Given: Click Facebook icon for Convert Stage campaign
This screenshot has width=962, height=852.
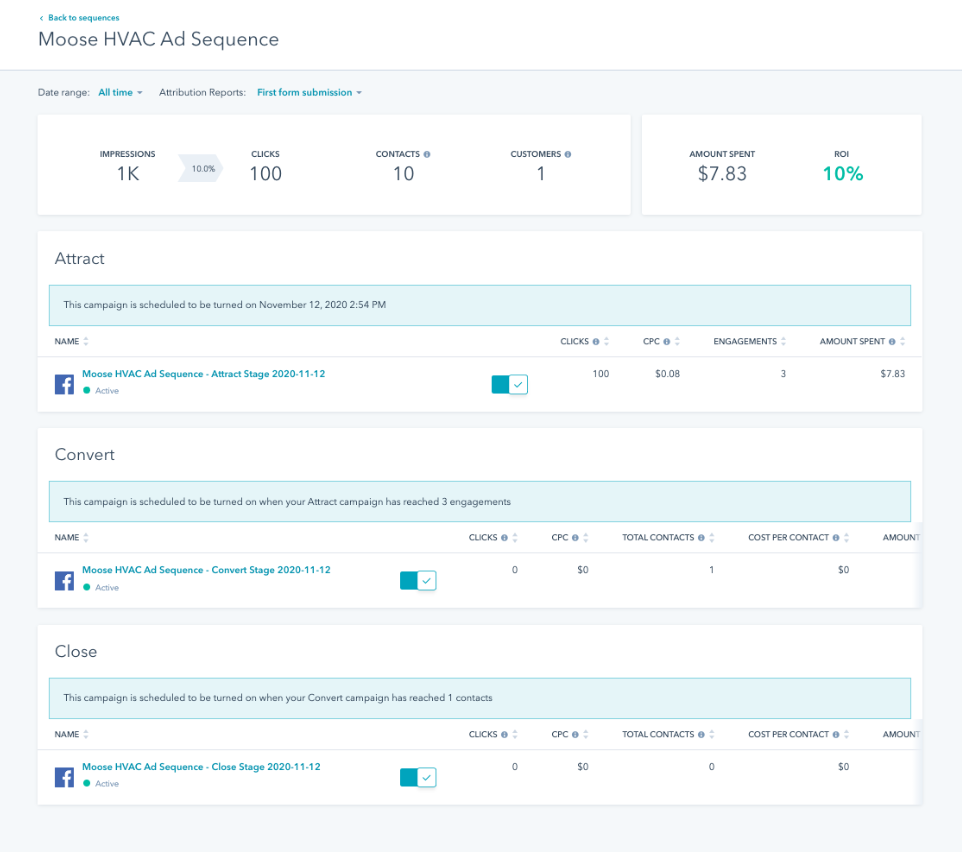Looking at the screenshot, I should [64, 580].
